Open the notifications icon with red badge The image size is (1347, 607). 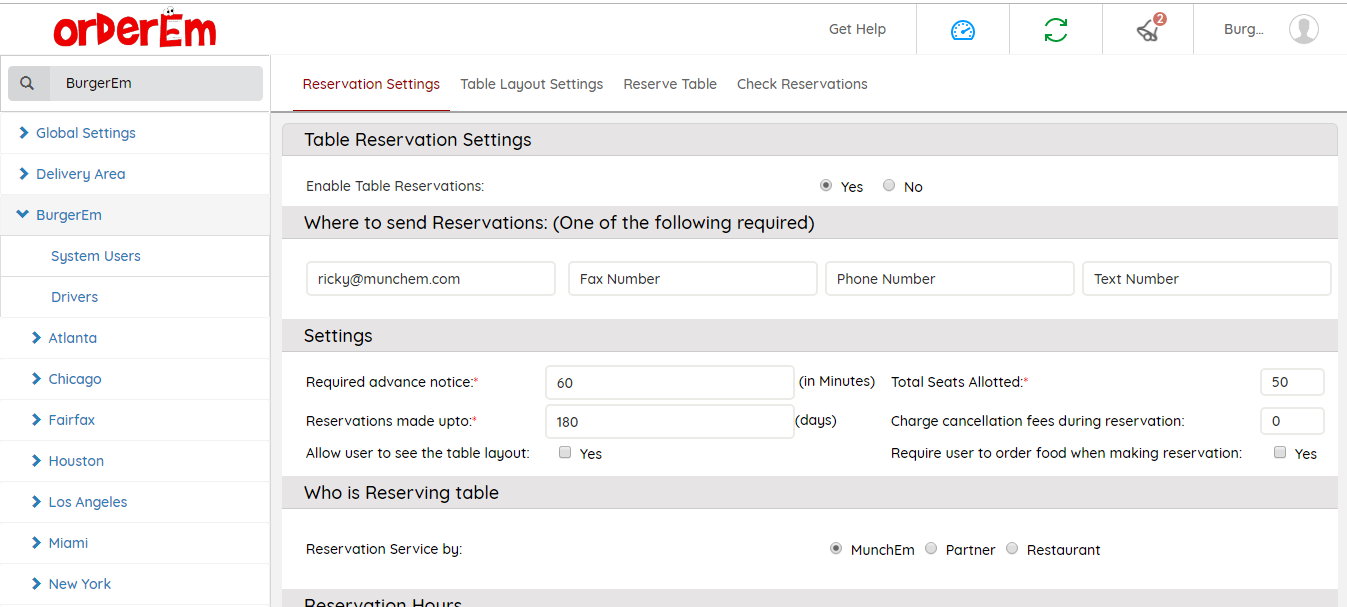[x=1148, y=30]
